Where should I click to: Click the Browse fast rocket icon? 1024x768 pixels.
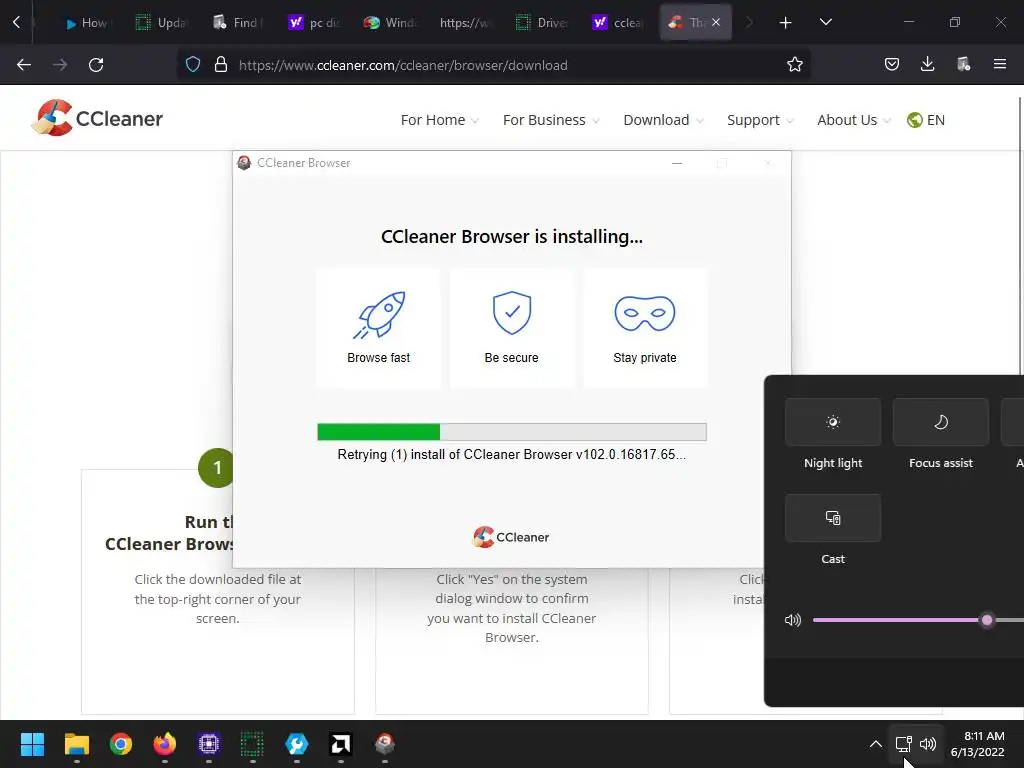(x=379, y=315)
